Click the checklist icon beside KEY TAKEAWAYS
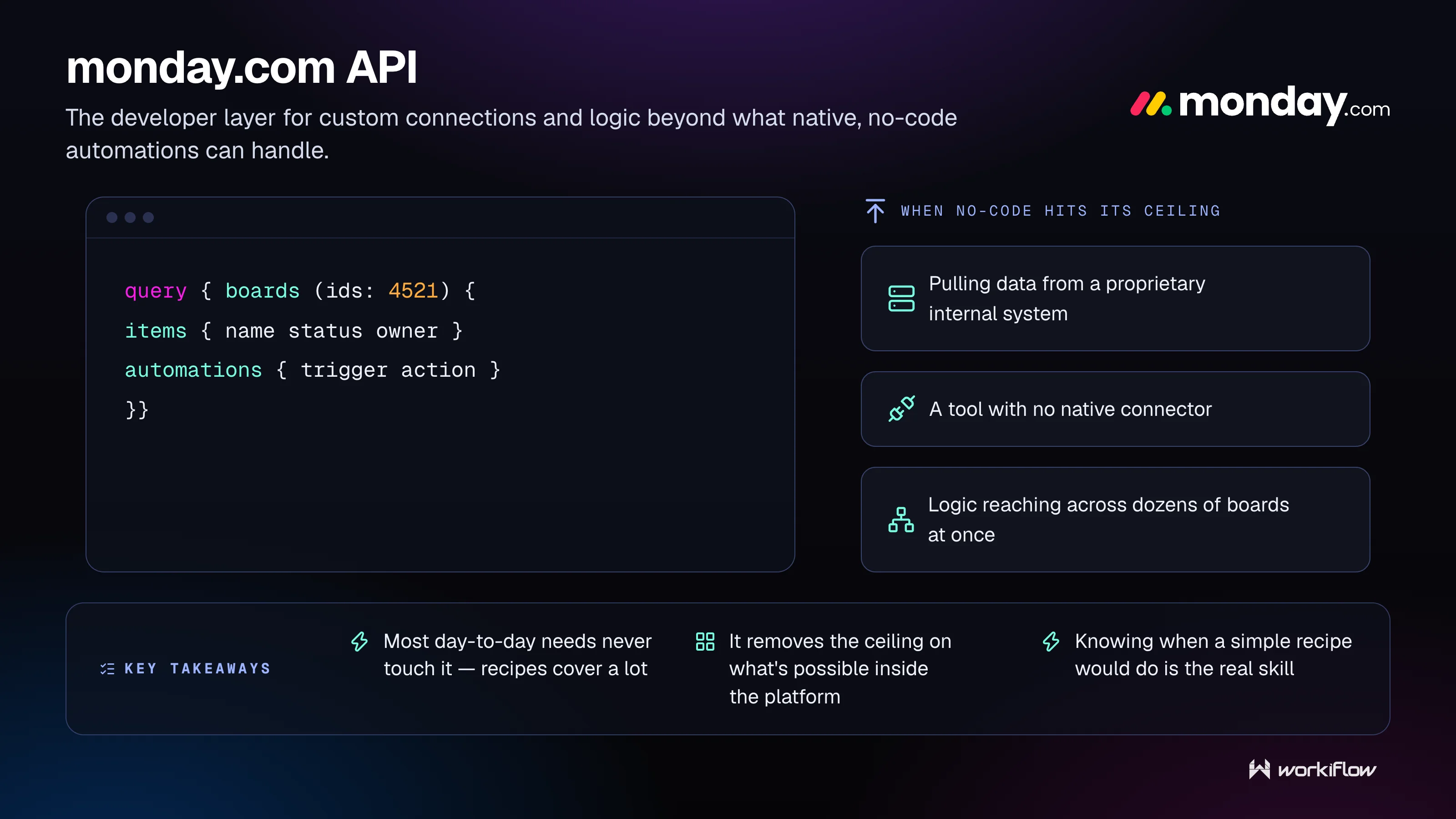 pyautogui.click(x=107, y=669)
